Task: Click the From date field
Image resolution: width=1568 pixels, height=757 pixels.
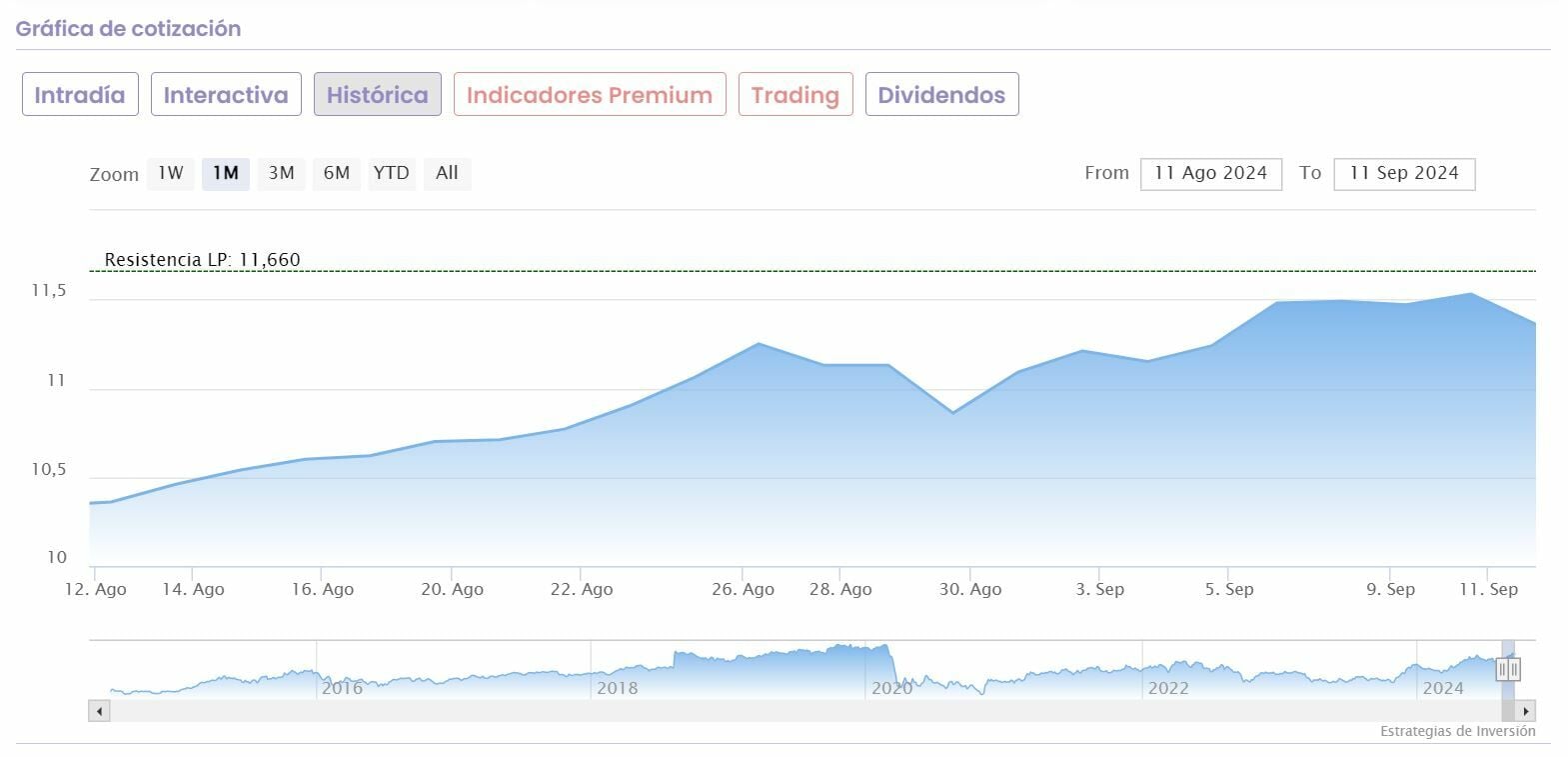Action: (1210, 173)
